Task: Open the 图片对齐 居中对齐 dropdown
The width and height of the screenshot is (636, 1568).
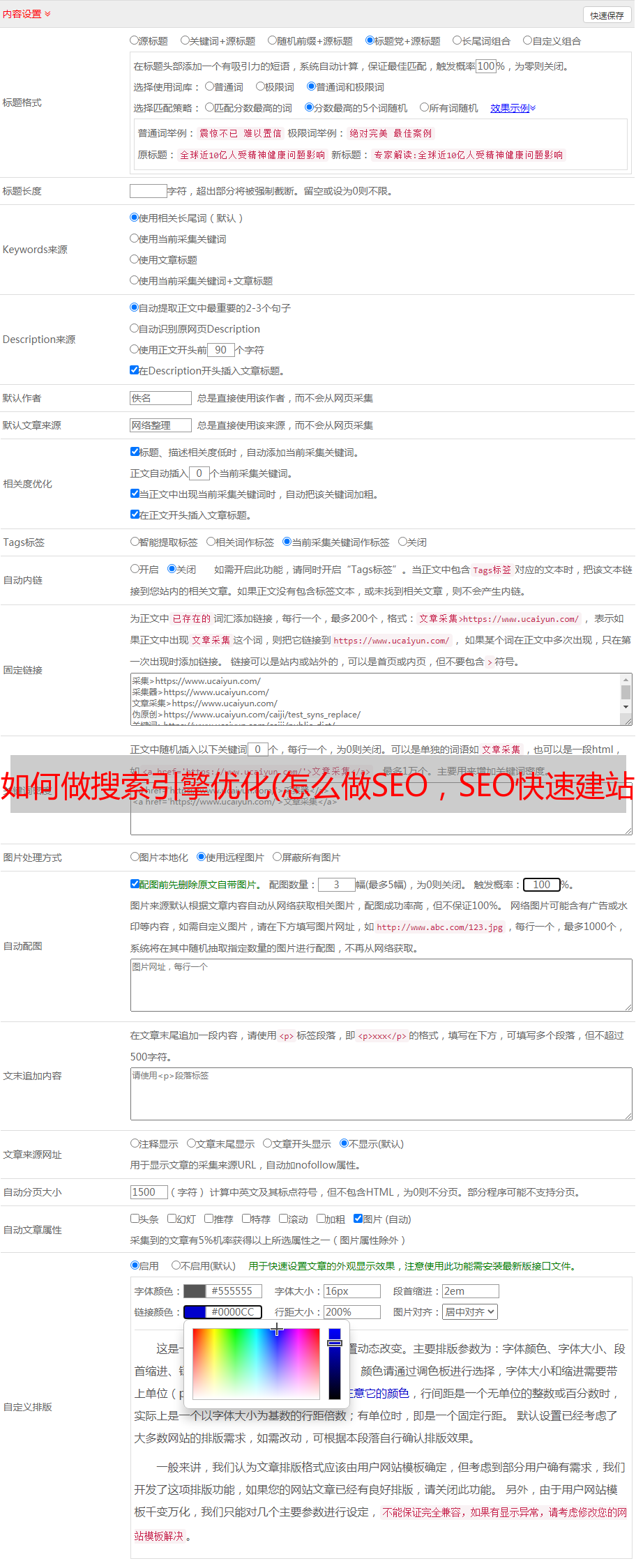Action: (x=471, y=1312)
